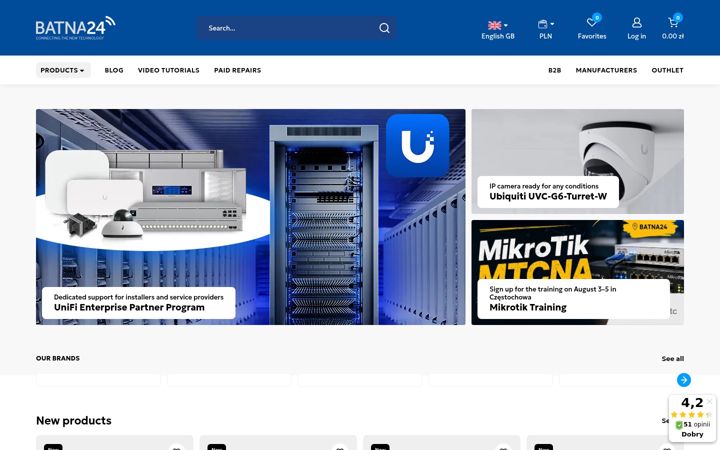720x450 pixels.
Task: Click the Mikrotik Training caption text
Action: tap(528, 308)
